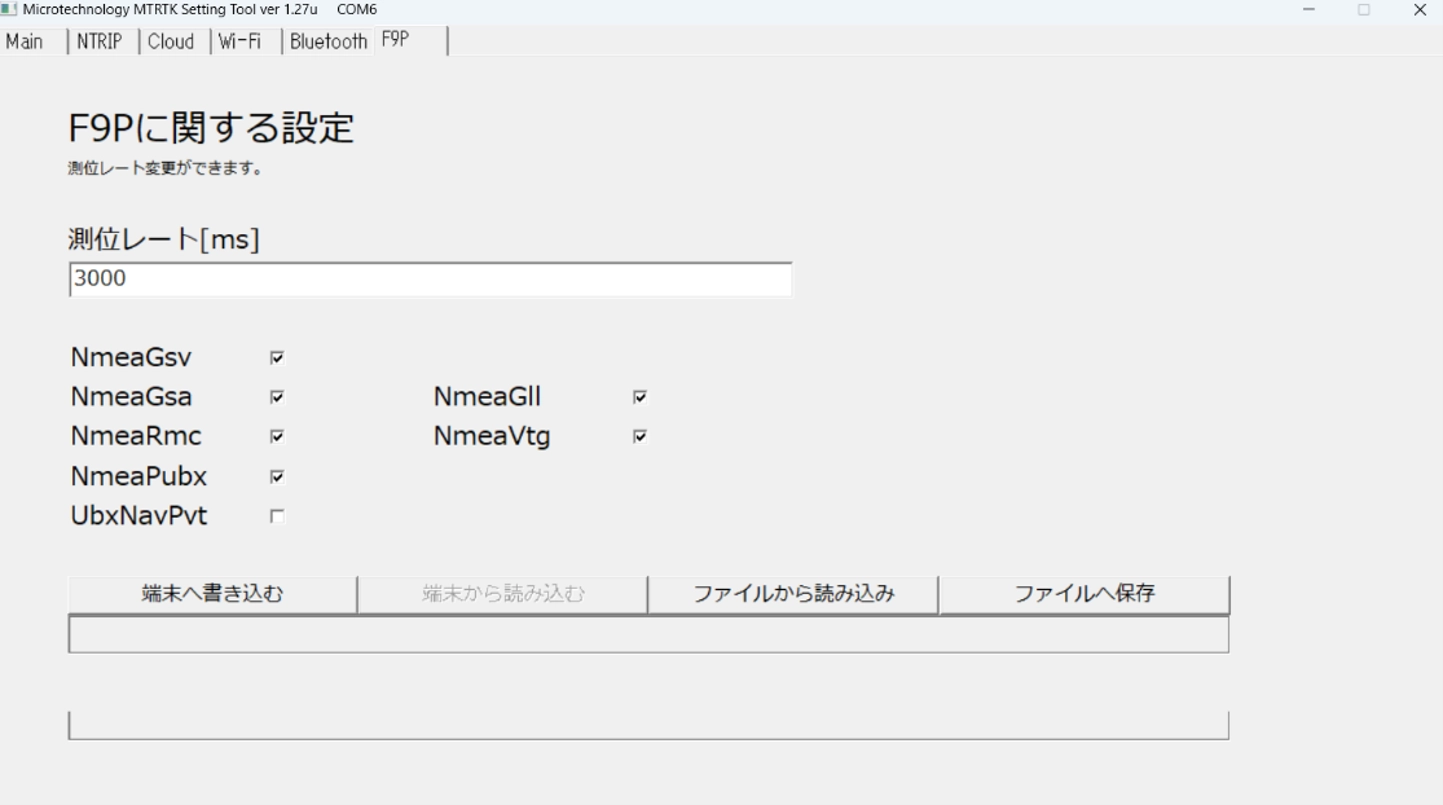
Task: Click the 測位レート[ms] input field
Action: coord(431,279)
